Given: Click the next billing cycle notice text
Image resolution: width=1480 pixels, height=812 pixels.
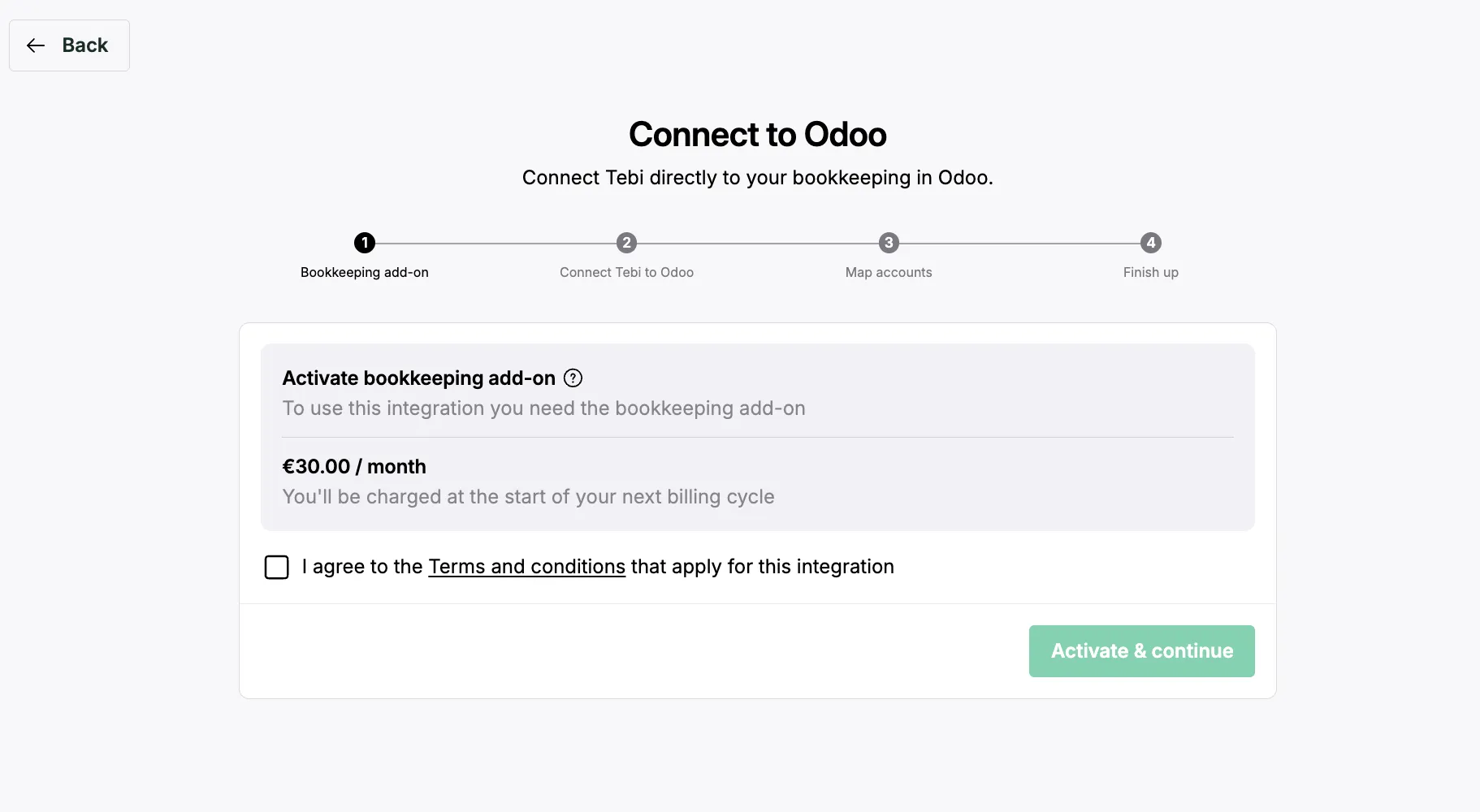Looking at the screenshot, I should tap(528, 497).
